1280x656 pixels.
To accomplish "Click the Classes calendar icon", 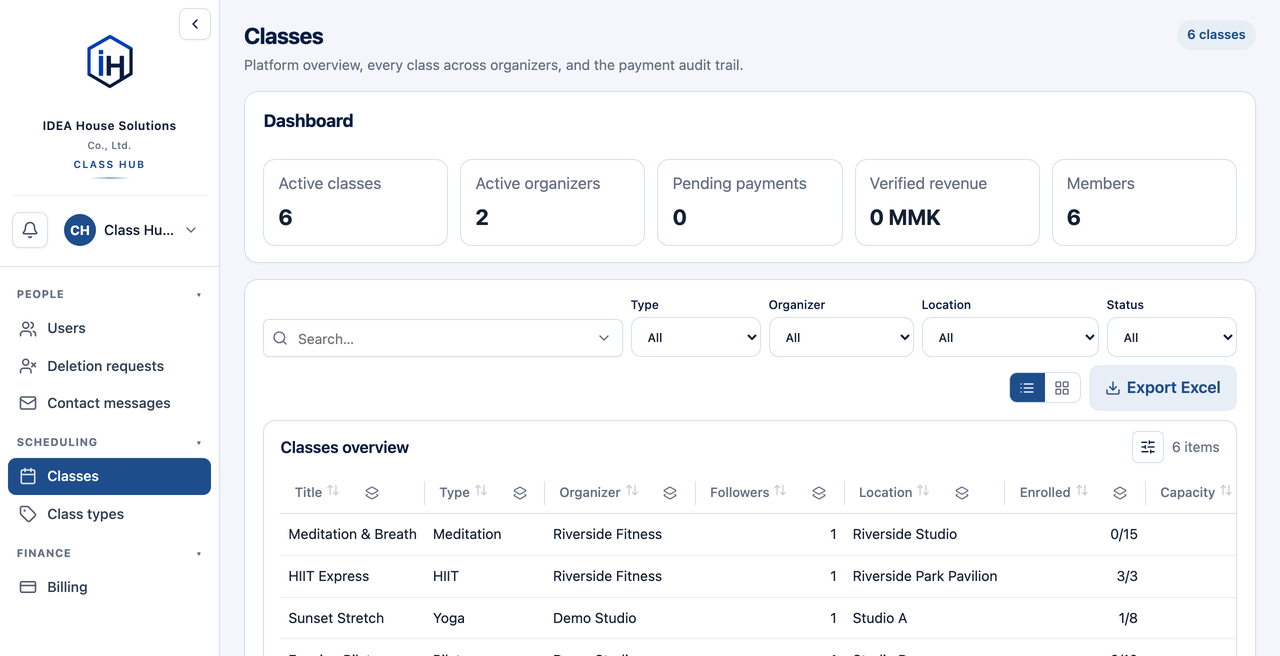I will click(28, 476).
